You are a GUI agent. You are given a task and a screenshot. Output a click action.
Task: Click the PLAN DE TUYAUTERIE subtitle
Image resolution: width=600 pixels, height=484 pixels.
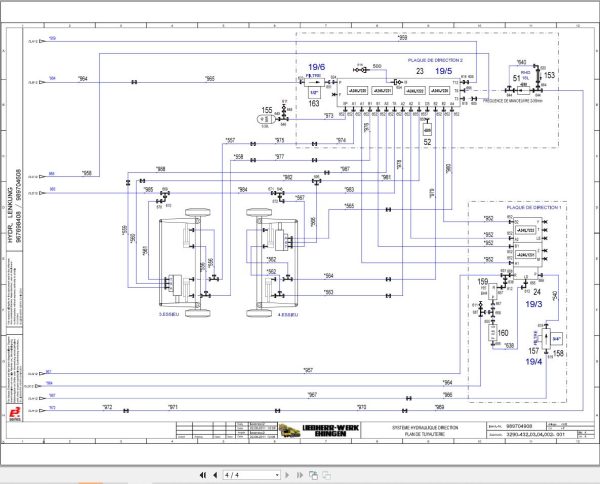click(x=425, y=434)
